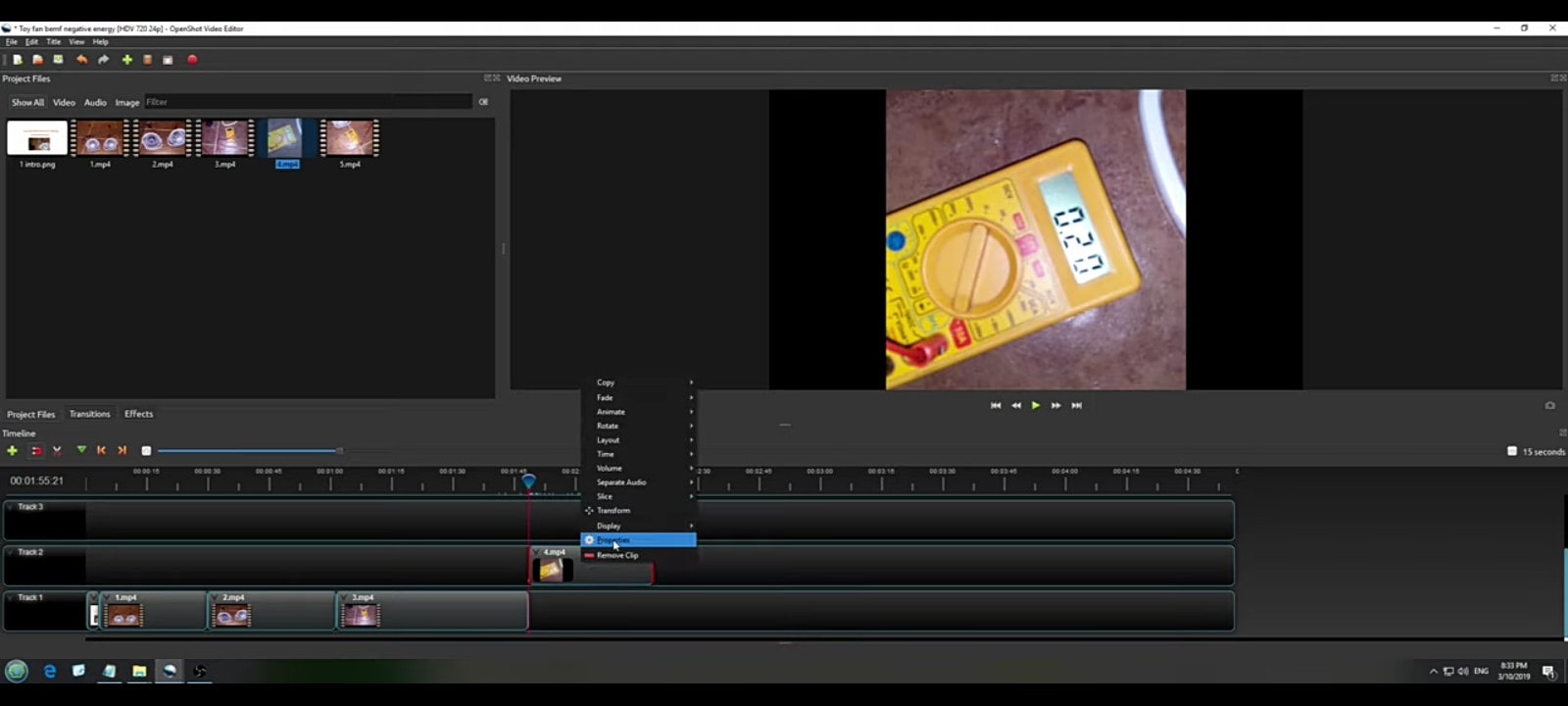
Task: Click the gray Redo arrow icon
Action: pyautogui.click(x=103, y=60)
